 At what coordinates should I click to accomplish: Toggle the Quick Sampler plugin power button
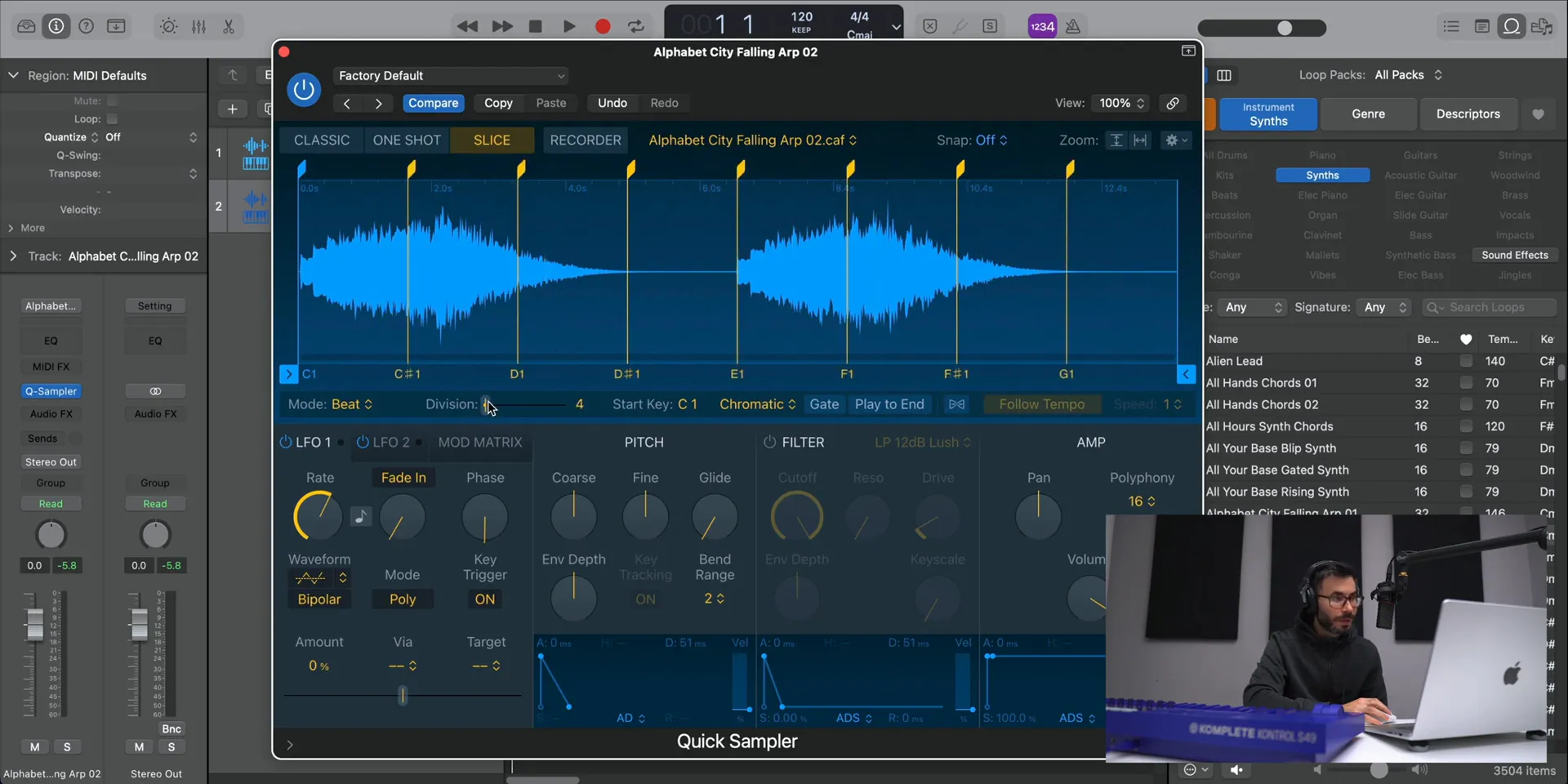[304, 90]
